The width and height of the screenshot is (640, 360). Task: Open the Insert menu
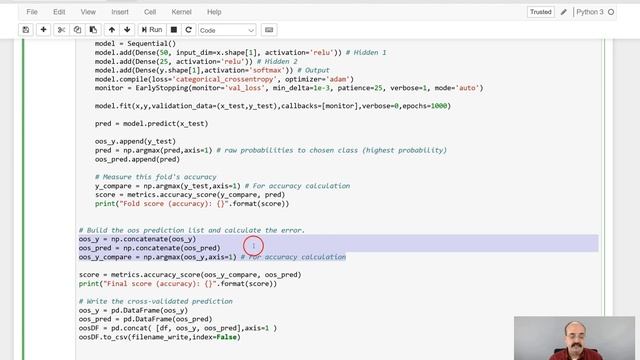coord(120,12)
